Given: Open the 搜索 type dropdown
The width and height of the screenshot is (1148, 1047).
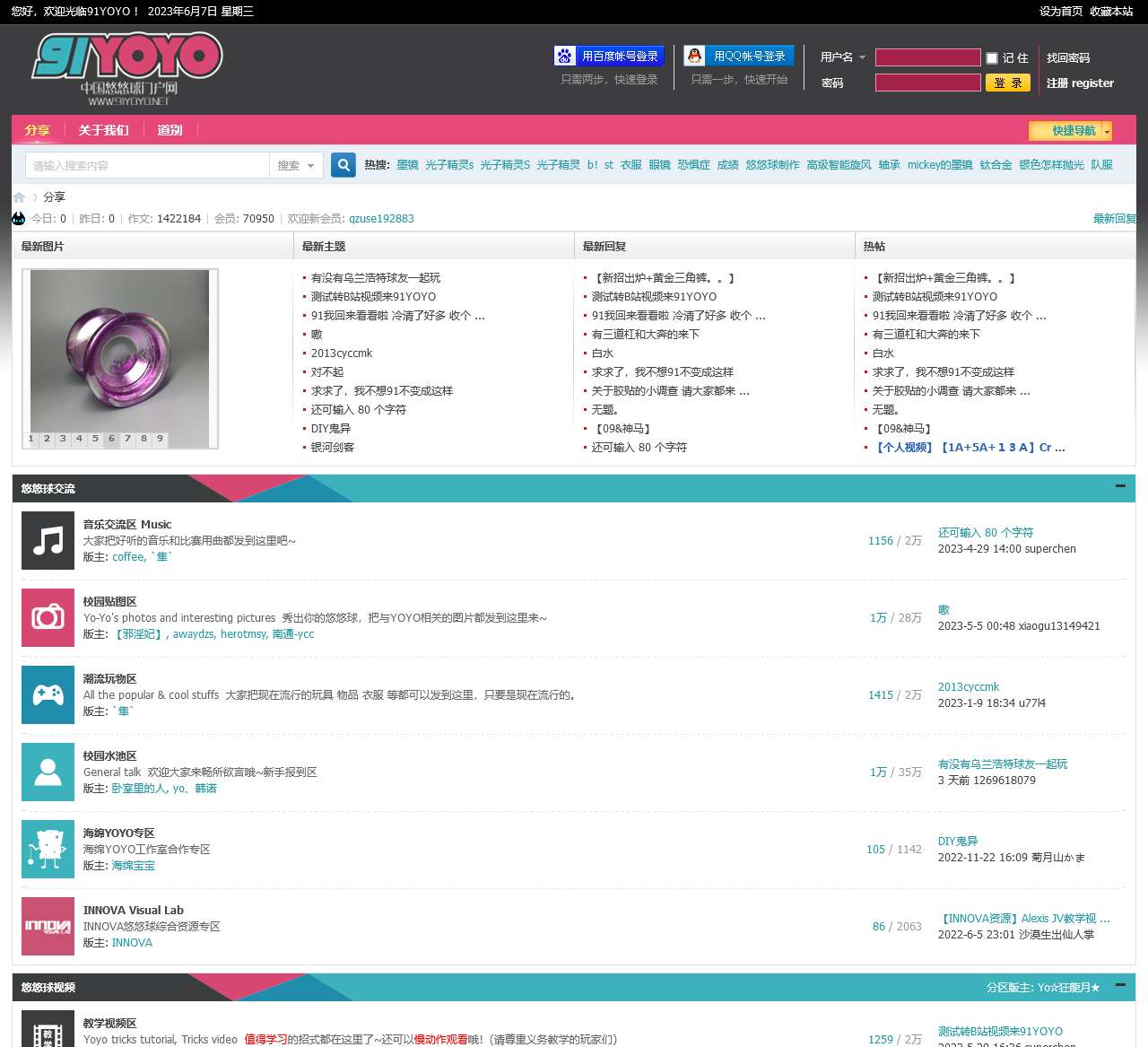Looking at the screenshot, I should click(x=296, y=165).
